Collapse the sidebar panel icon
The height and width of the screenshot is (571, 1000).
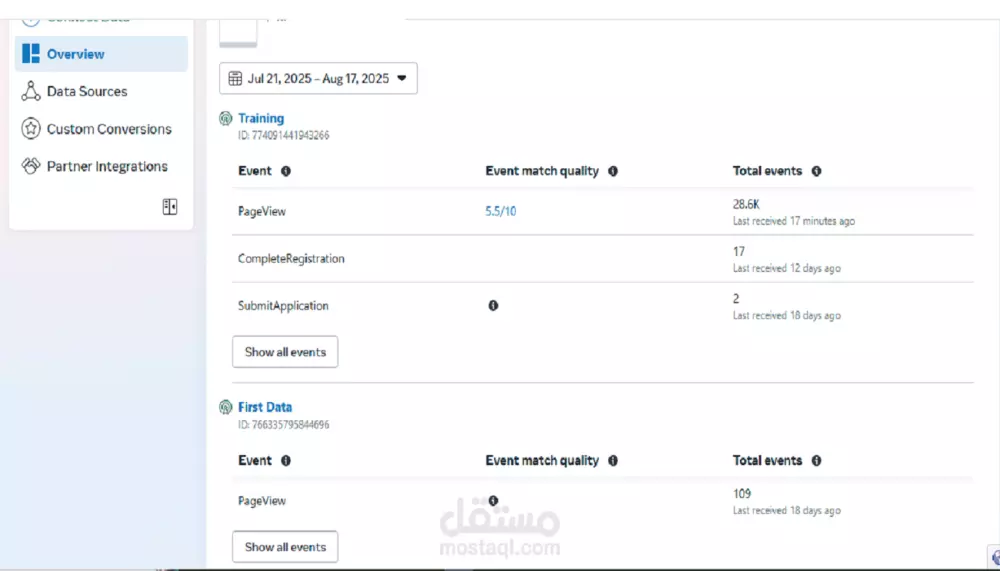[x=170, y=207]
